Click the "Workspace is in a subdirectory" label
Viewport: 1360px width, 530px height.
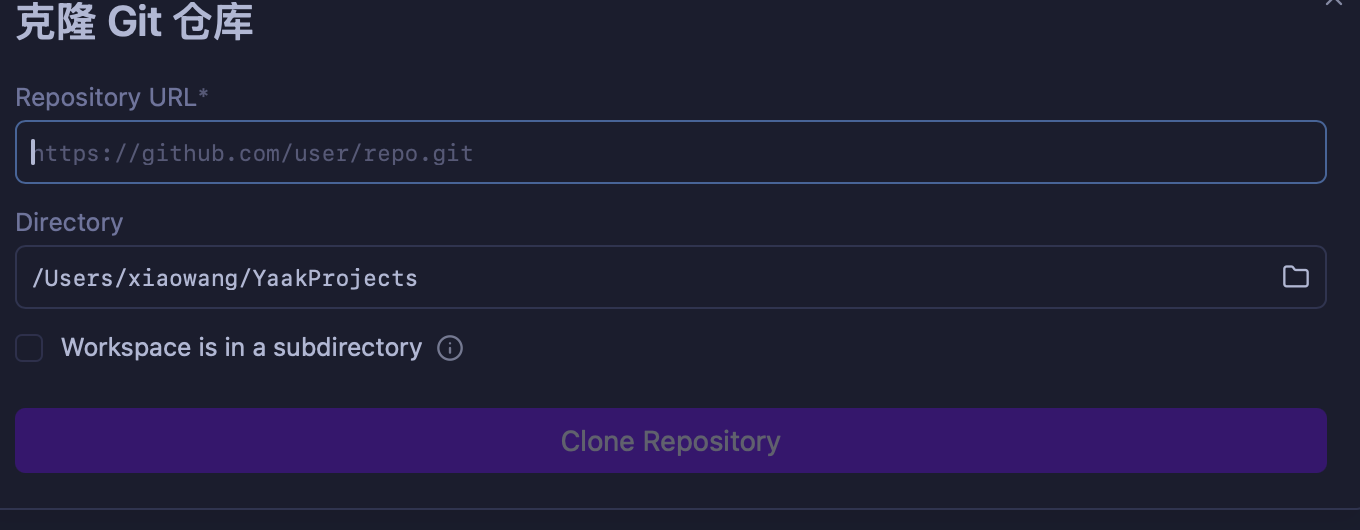(241, 348)
